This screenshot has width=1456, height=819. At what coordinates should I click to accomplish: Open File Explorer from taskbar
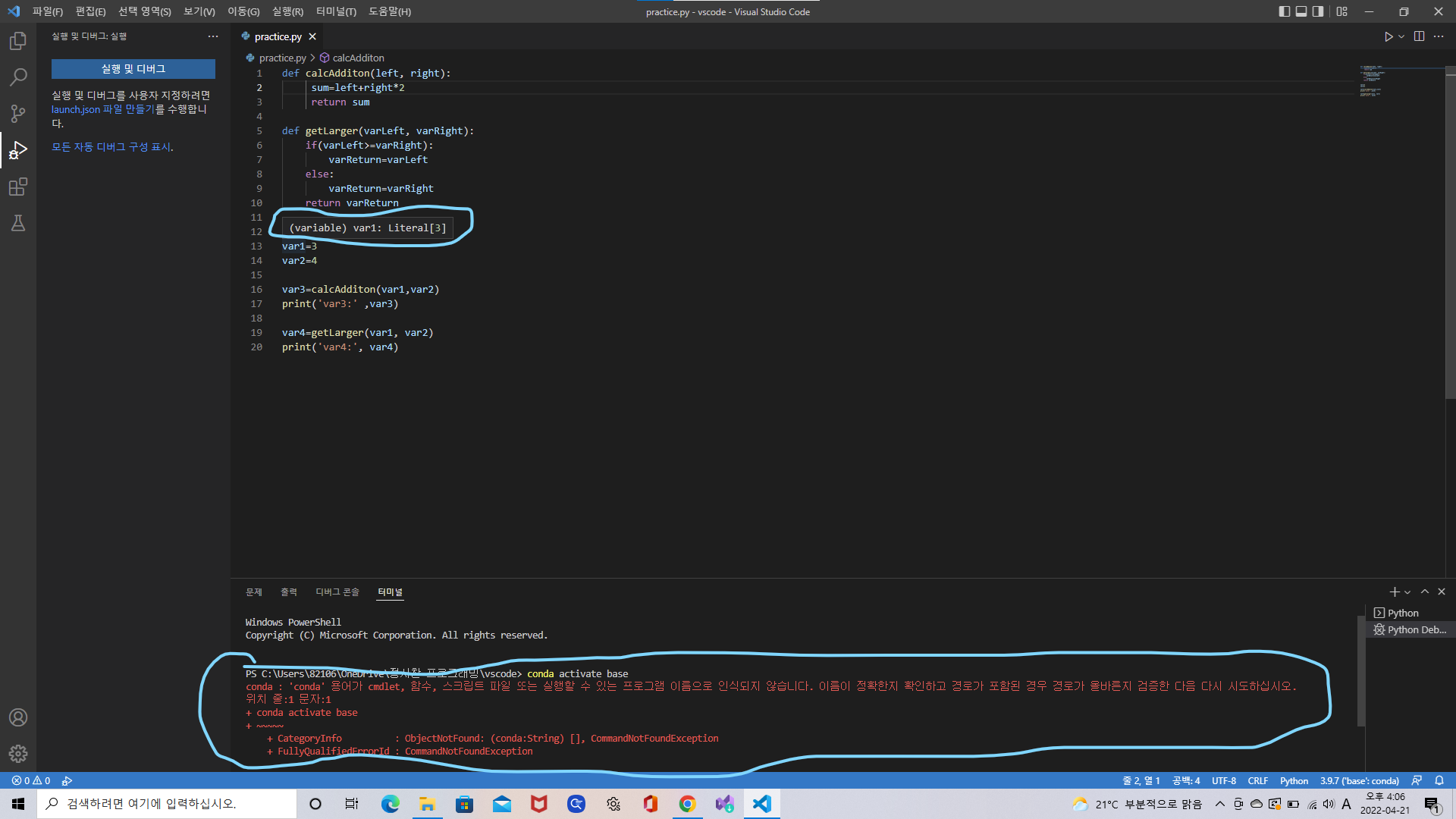427,804
